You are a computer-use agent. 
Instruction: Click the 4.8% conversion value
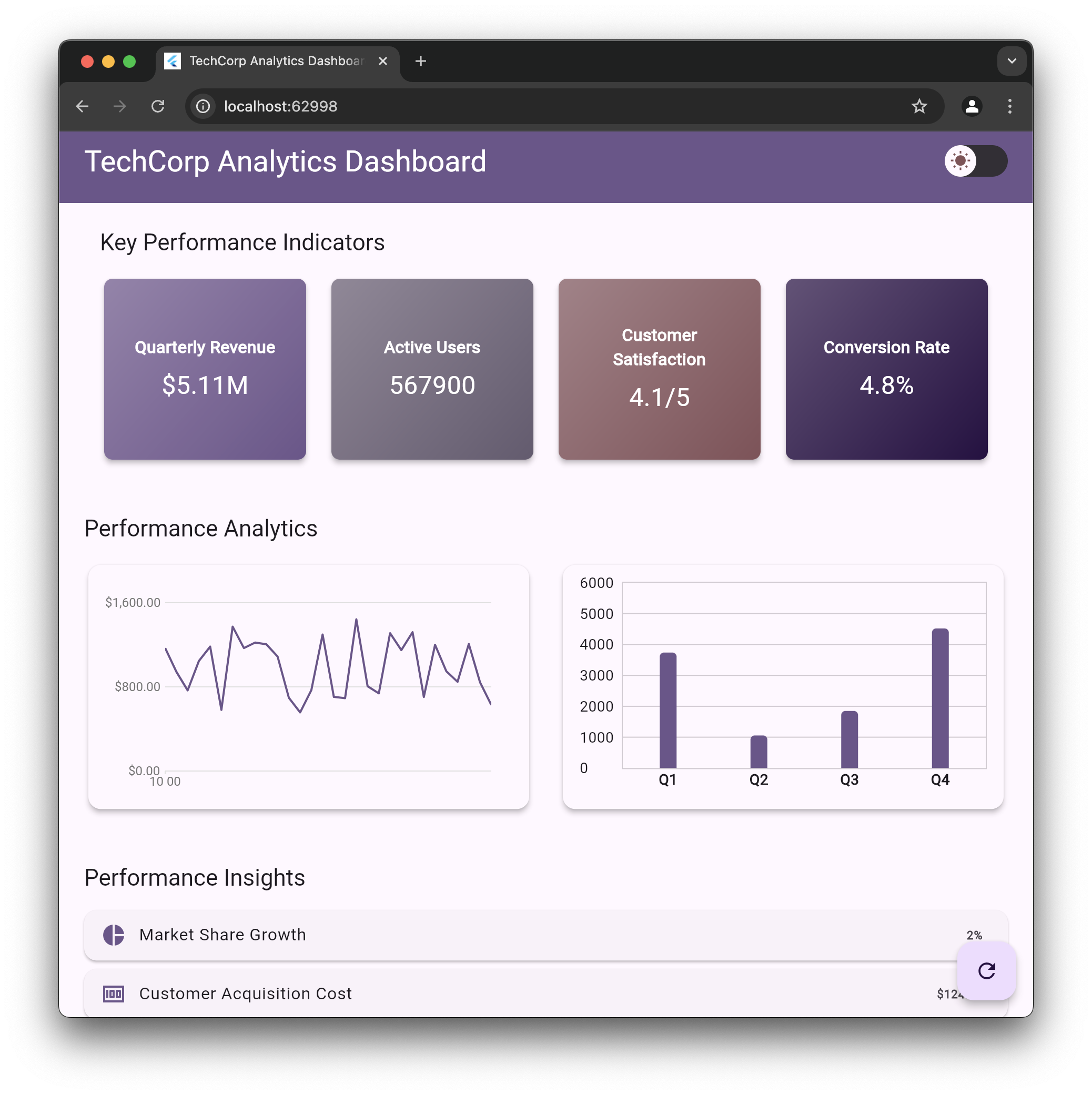click(887, 386)
